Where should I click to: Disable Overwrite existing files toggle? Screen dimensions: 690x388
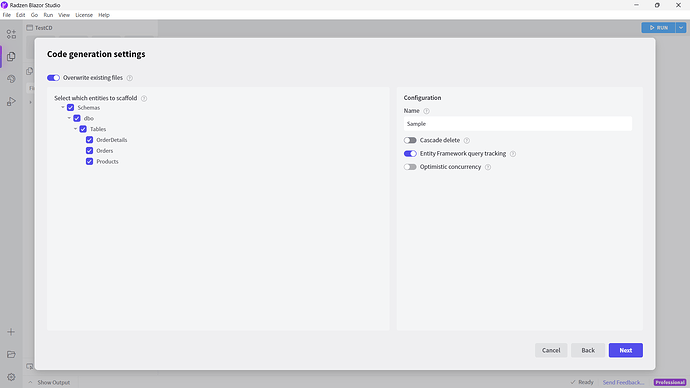tap(53, 78)
